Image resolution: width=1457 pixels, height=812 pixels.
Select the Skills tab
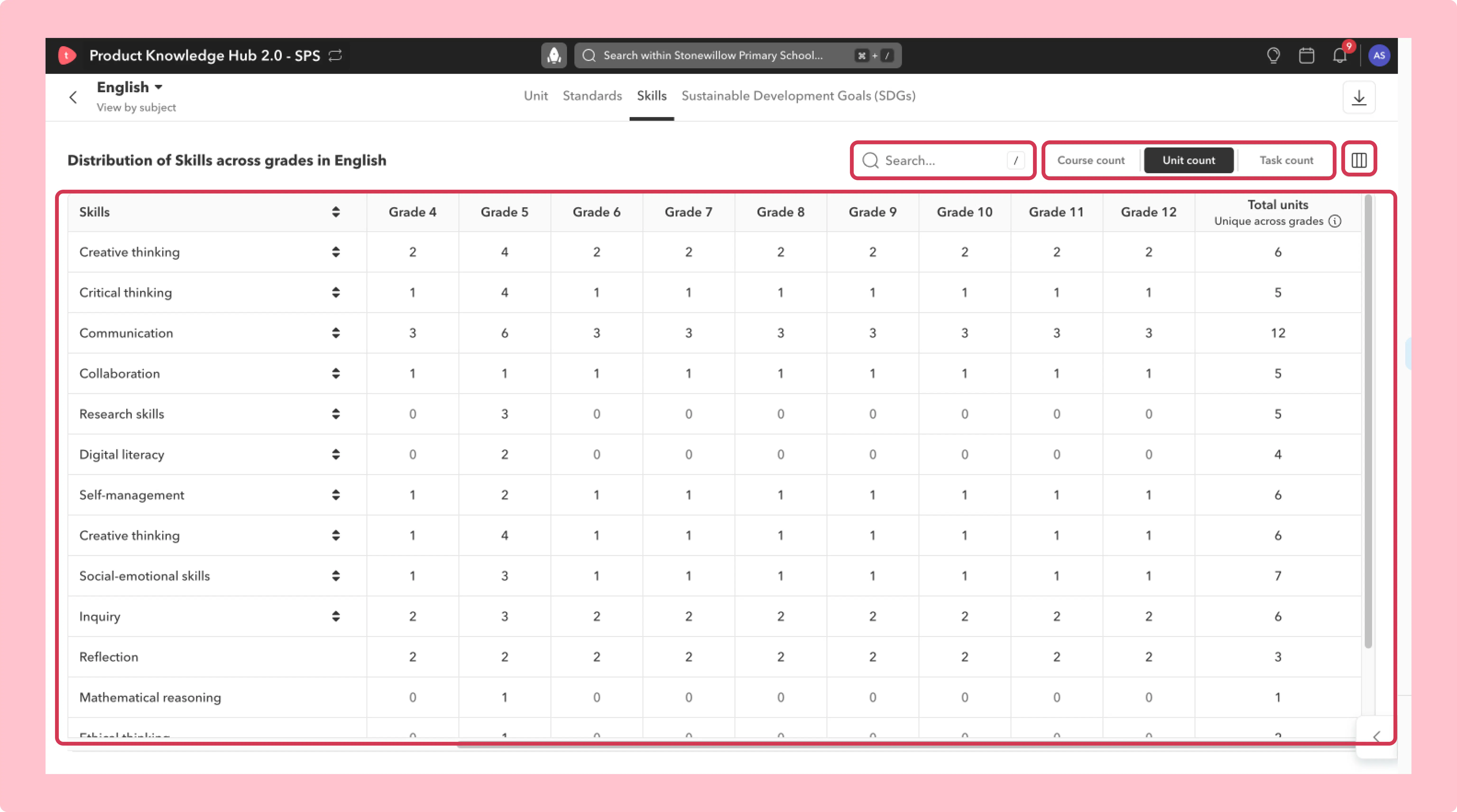[x=652, y=96]
